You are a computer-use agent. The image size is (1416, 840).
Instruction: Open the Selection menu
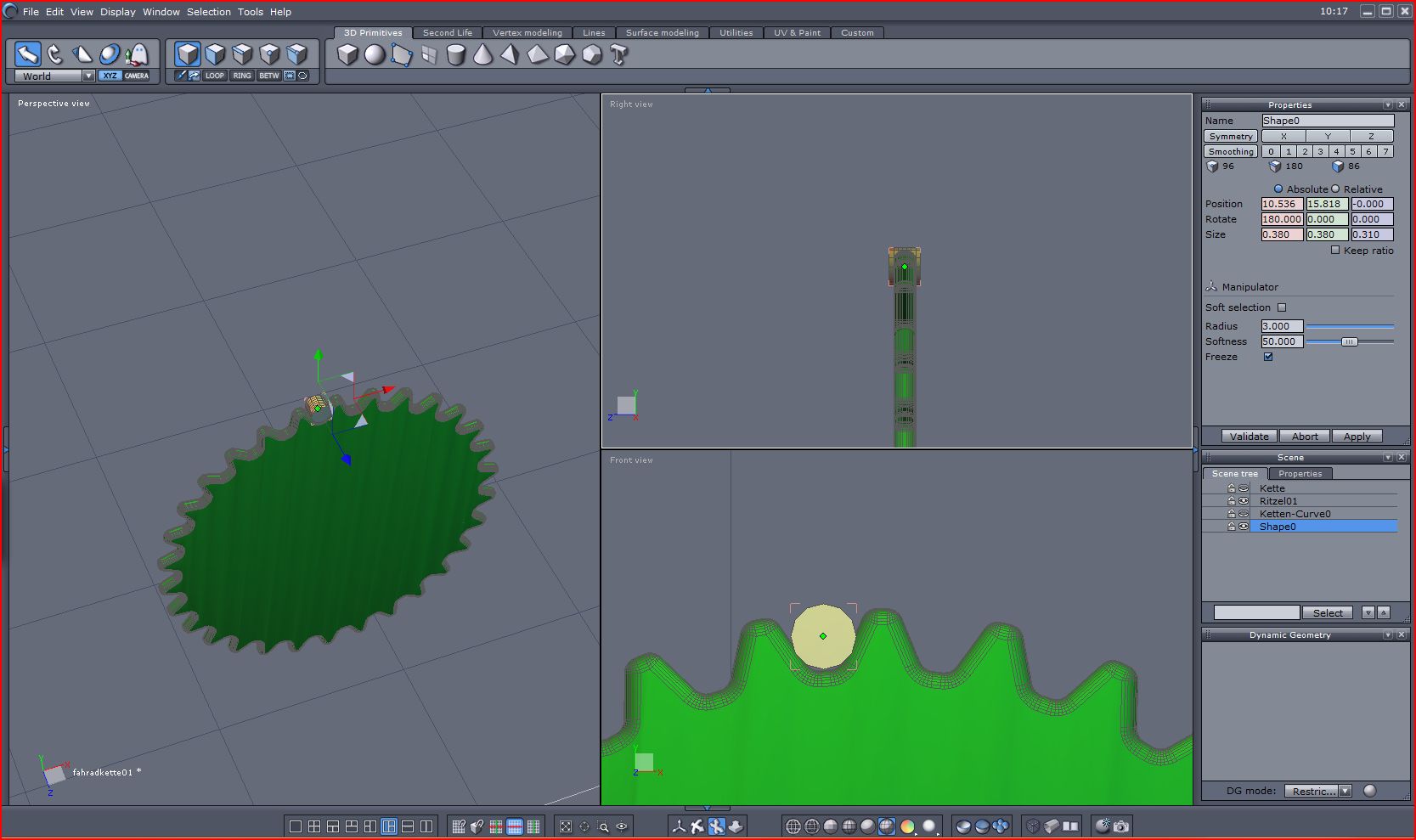(x=209, y=12)
